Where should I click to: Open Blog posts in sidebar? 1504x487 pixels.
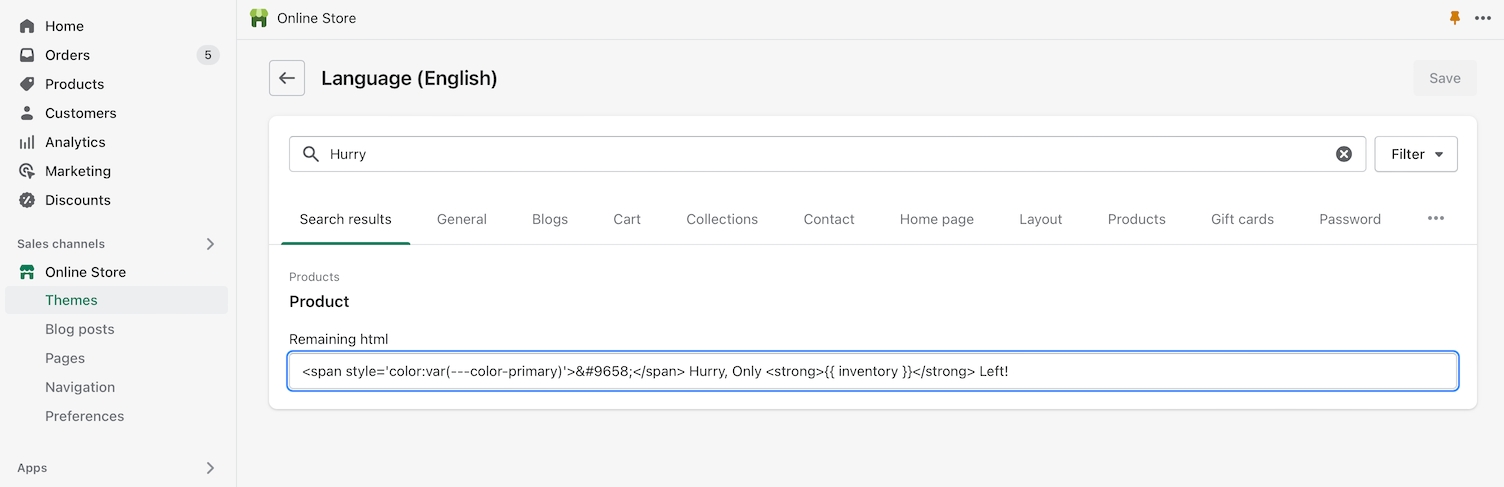[80, 329]
